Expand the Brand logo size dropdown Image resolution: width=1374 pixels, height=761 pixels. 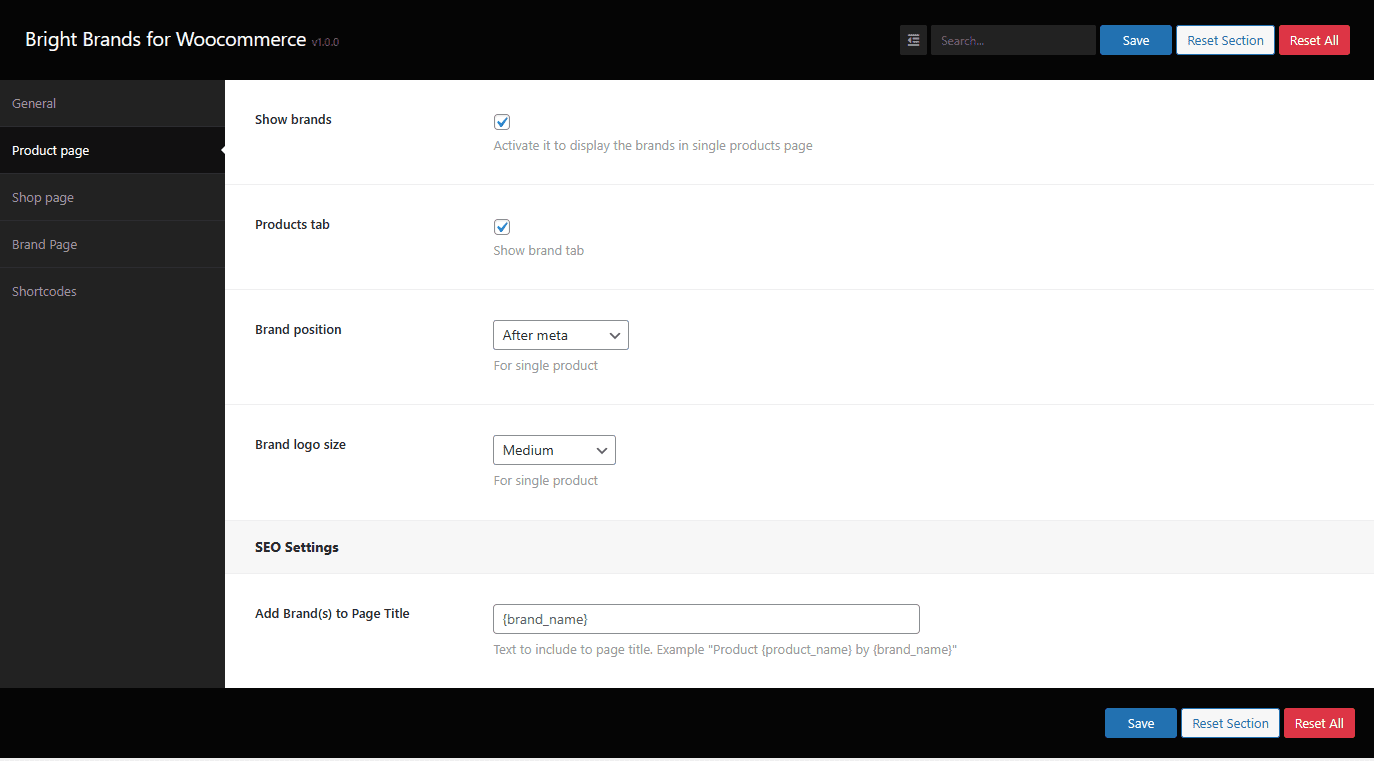point(554,450)
